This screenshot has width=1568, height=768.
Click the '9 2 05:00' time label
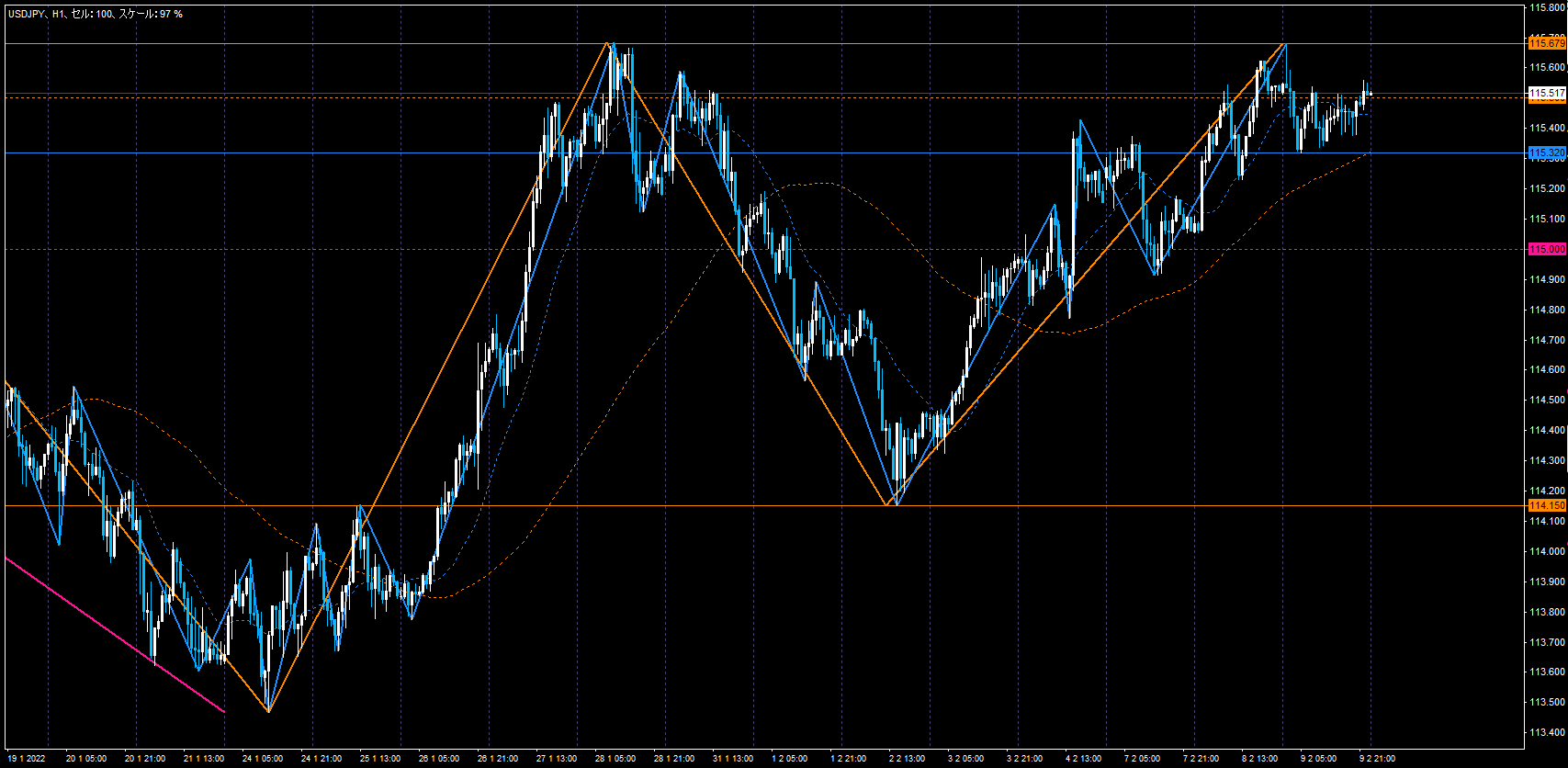[x=1318, y=759]
